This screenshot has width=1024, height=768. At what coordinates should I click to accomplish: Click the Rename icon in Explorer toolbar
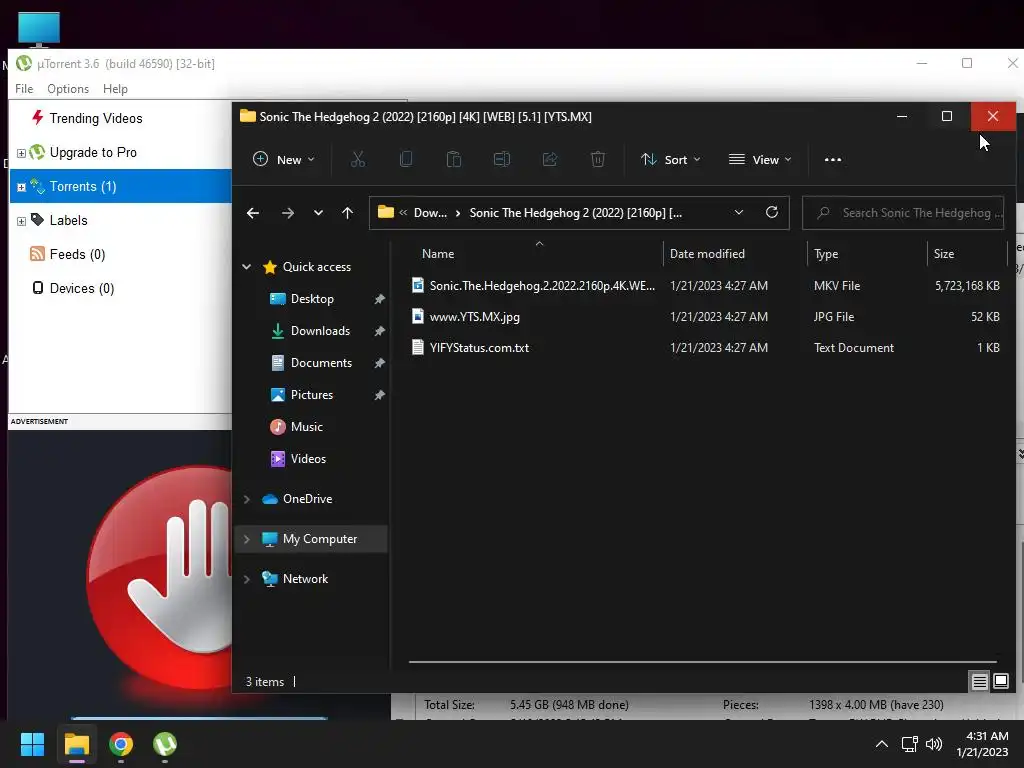click(x=502, y=159)
